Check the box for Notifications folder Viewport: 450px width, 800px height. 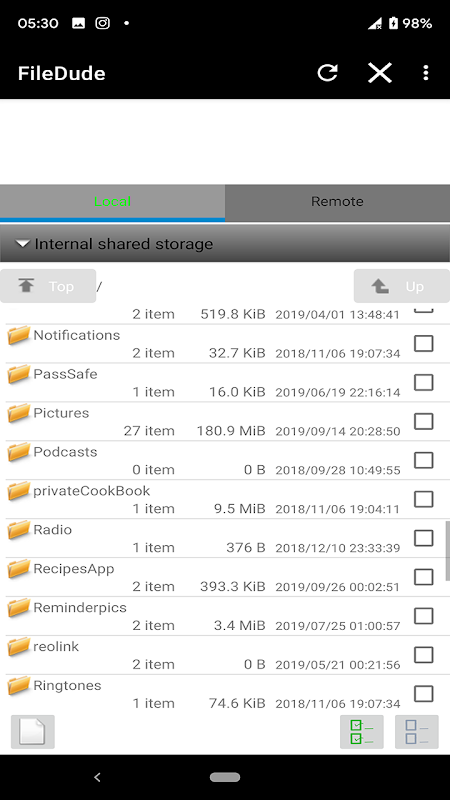point(423,343)
